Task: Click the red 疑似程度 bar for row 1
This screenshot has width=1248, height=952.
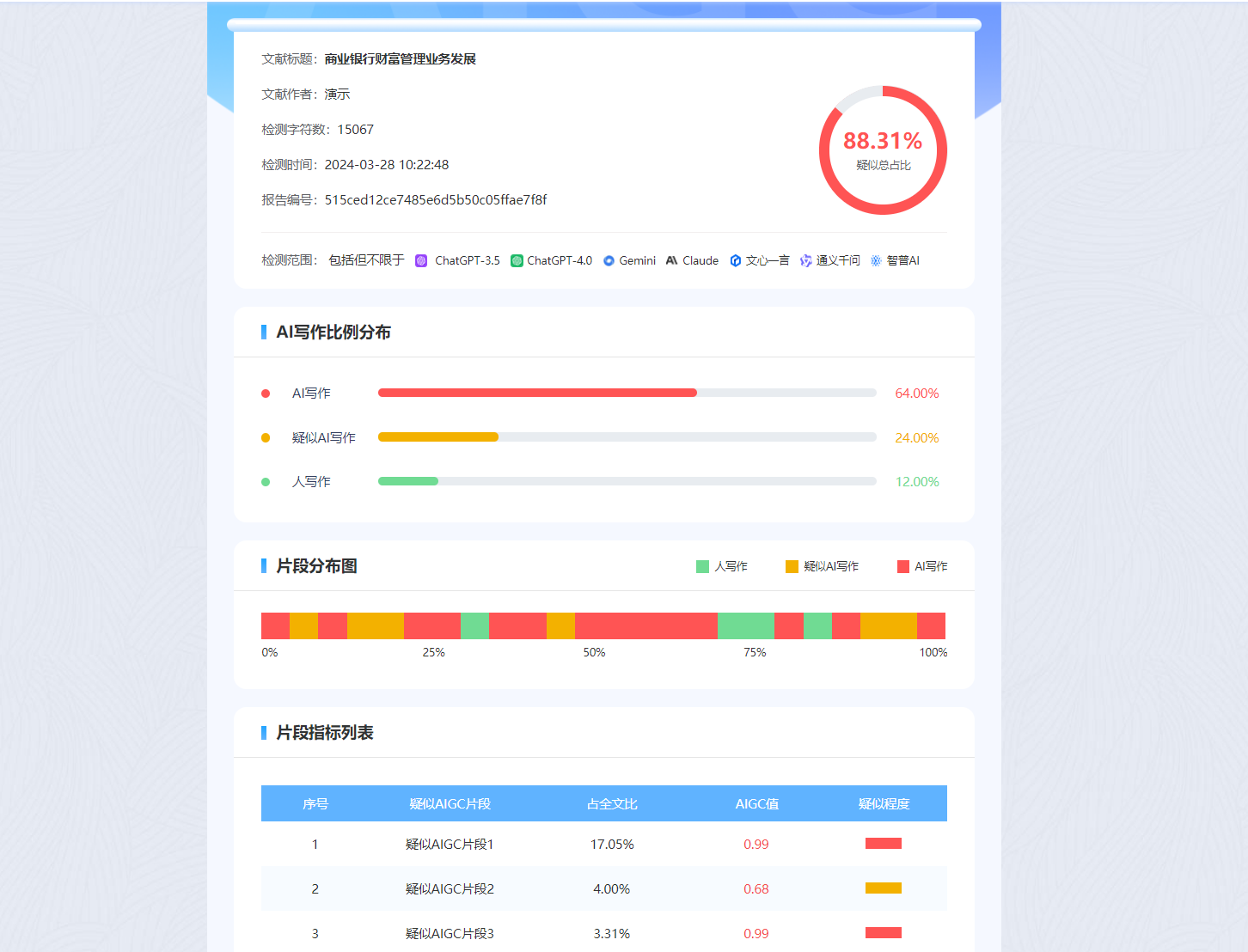Action: point(883,843)
